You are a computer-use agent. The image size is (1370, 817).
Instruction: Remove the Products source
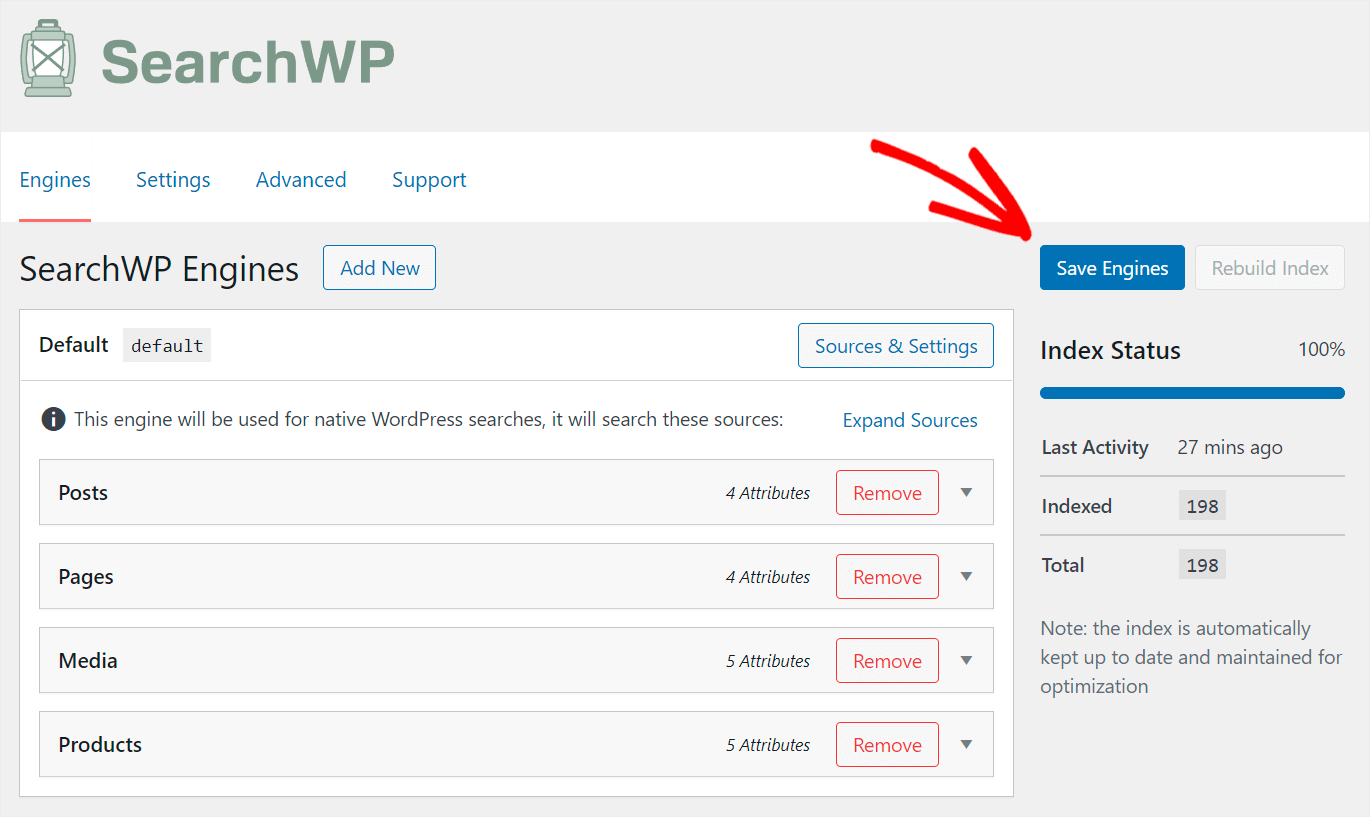(x=887, y=745)
